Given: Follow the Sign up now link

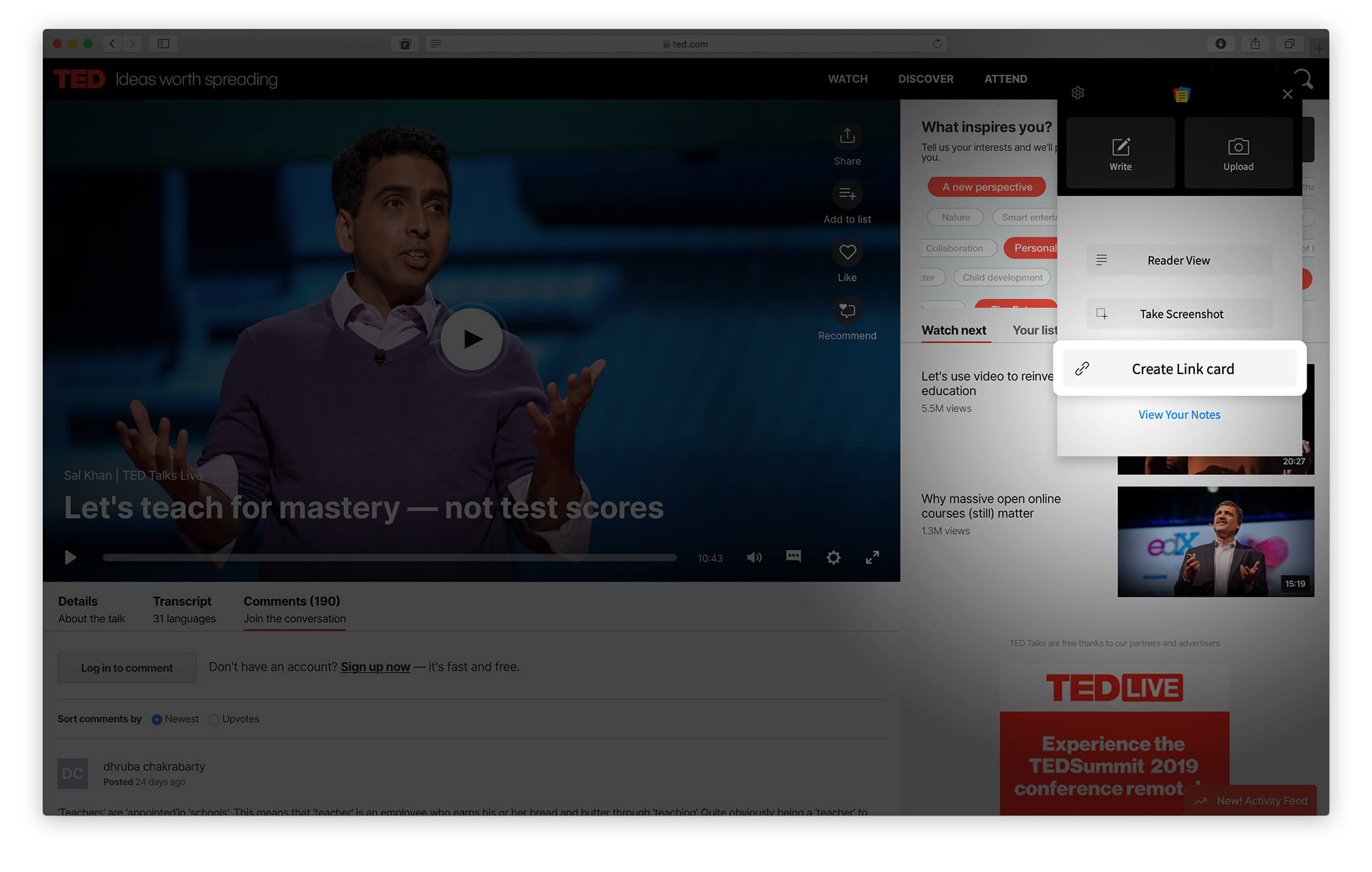Looking at the screenshot, I should [375, 667].
